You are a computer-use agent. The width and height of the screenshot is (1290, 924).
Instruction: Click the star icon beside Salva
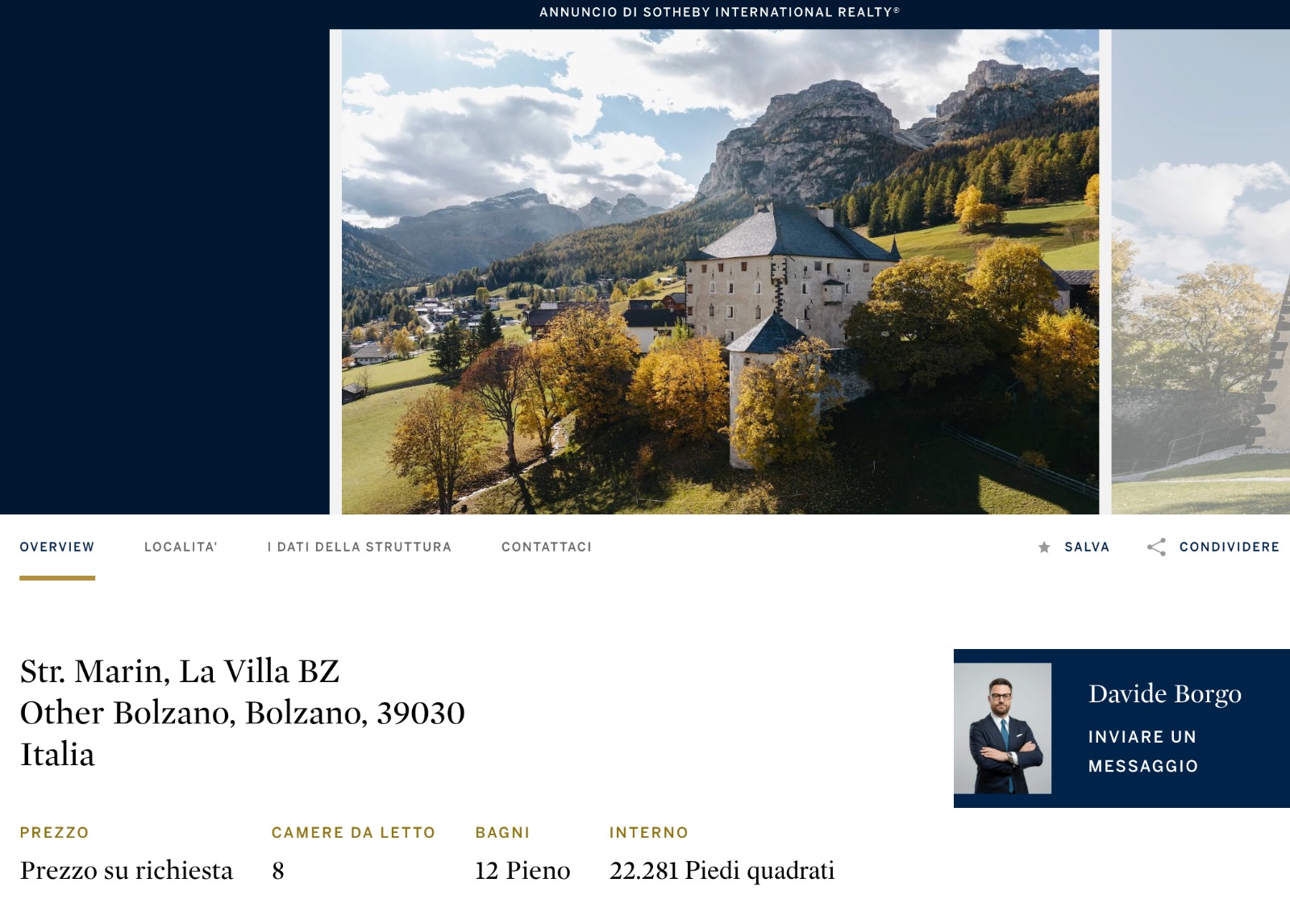coord(1044,547)
